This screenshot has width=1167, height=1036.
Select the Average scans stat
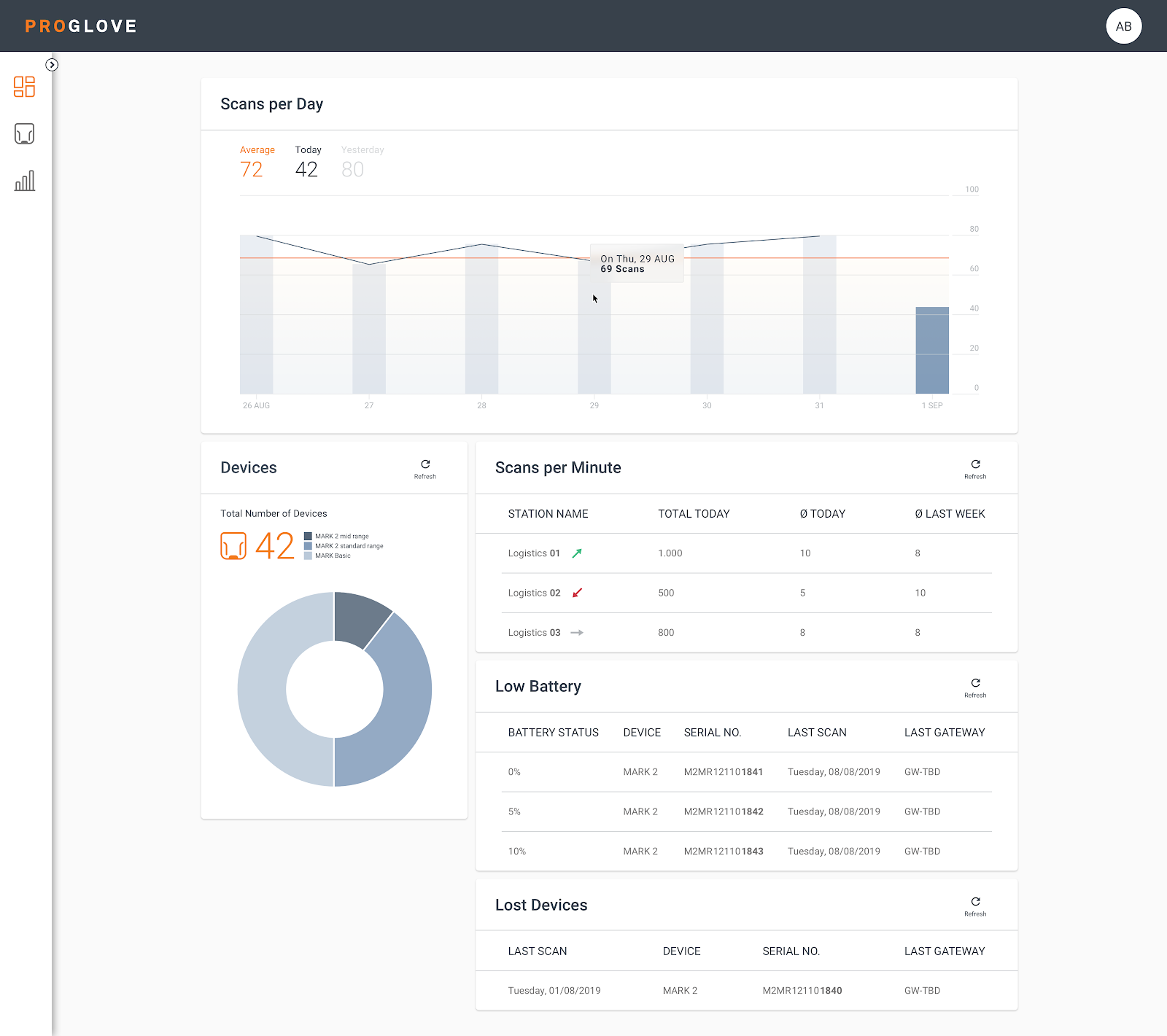click(x=256, y=162)
